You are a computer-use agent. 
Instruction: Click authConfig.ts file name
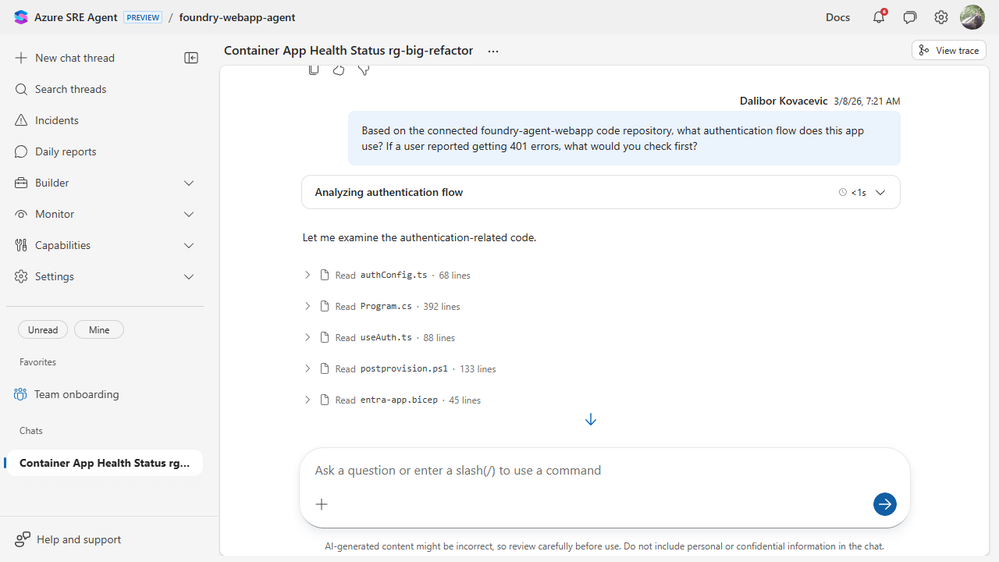[x=394, y=275]
